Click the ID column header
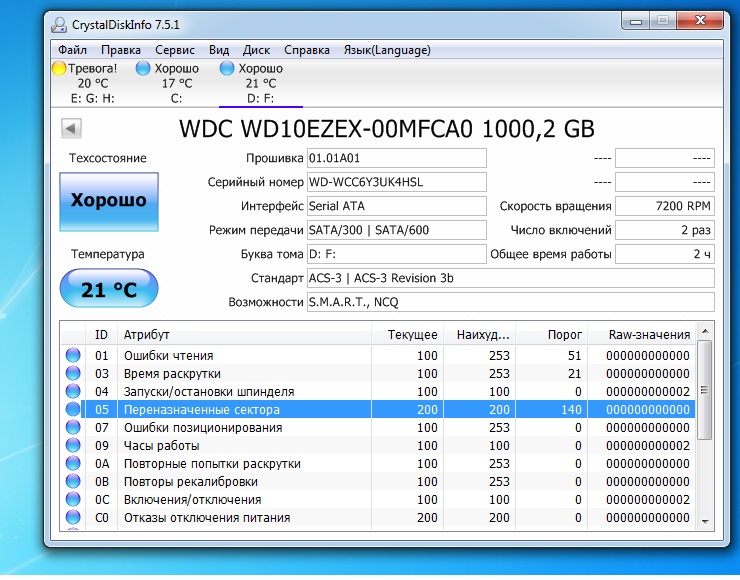 (x=101, y=335)
